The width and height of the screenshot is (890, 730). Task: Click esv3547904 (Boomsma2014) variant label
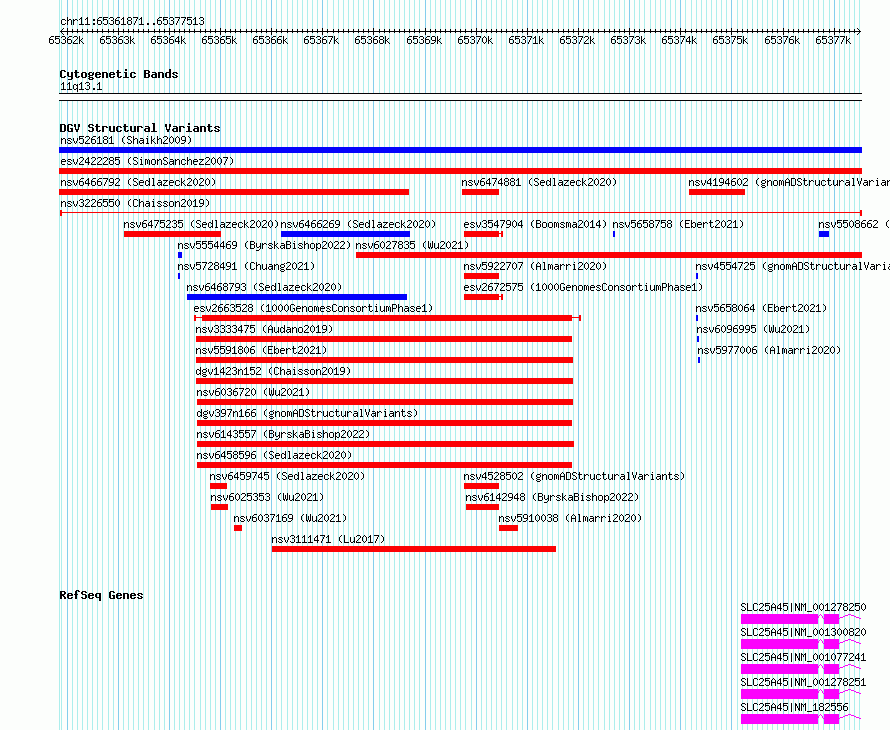(535, 224)
